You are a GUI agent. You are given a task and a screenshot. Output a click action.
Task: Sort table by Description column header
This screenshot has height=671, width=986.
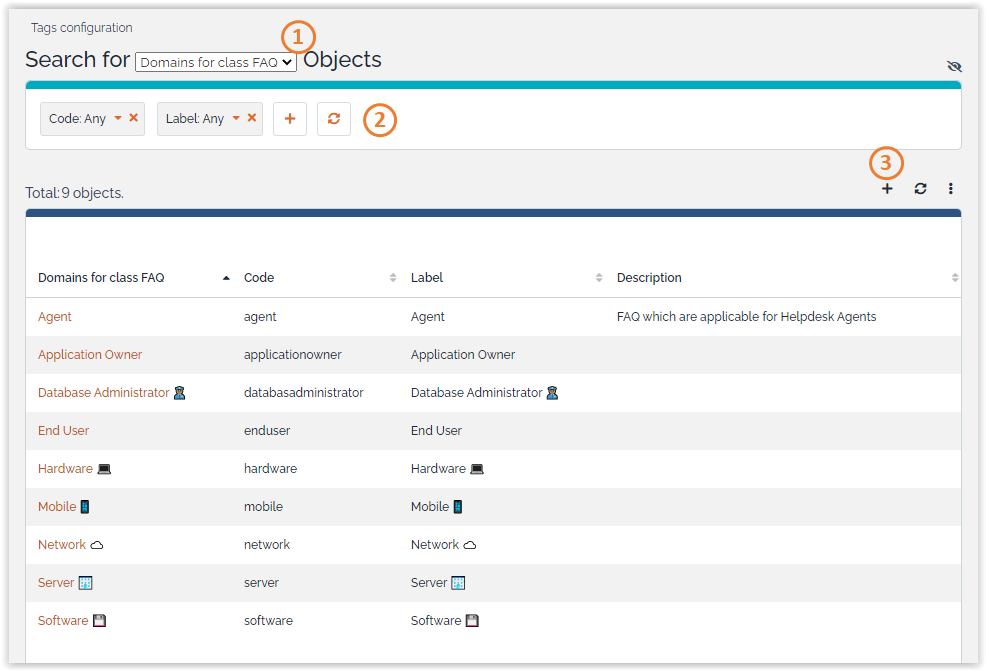point(649,278)
